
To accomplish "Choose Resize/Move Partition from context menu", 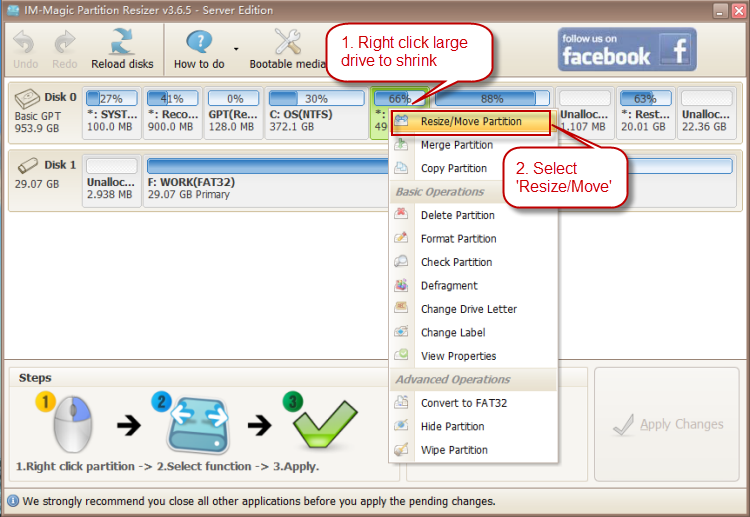I will coord(470,122).
